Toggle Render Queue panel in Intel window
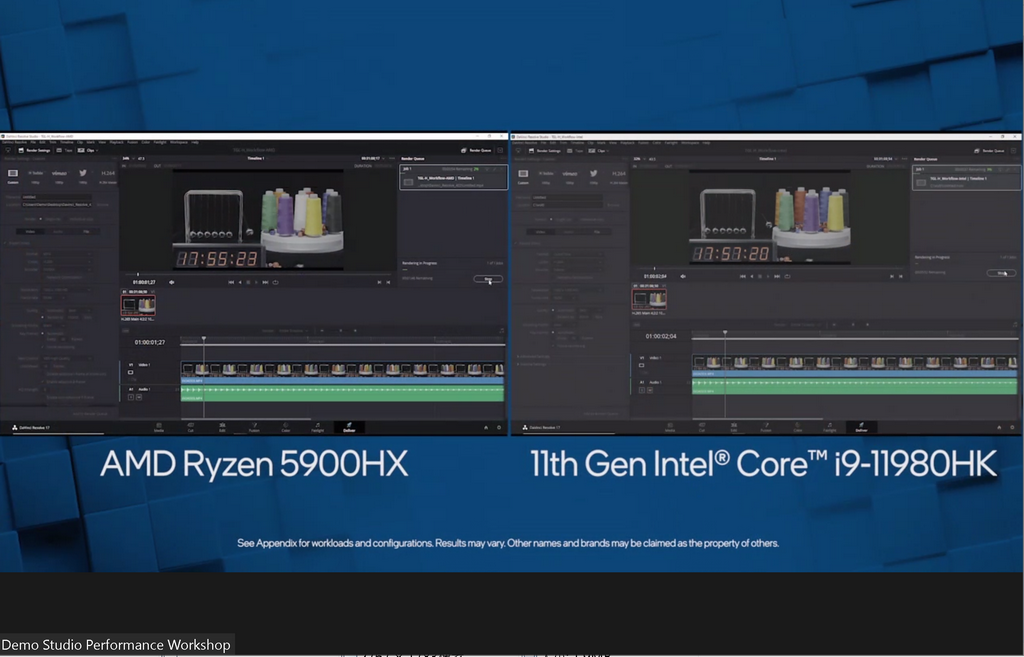The height and width of the screenshot is (657, 1024). (990, 151)
